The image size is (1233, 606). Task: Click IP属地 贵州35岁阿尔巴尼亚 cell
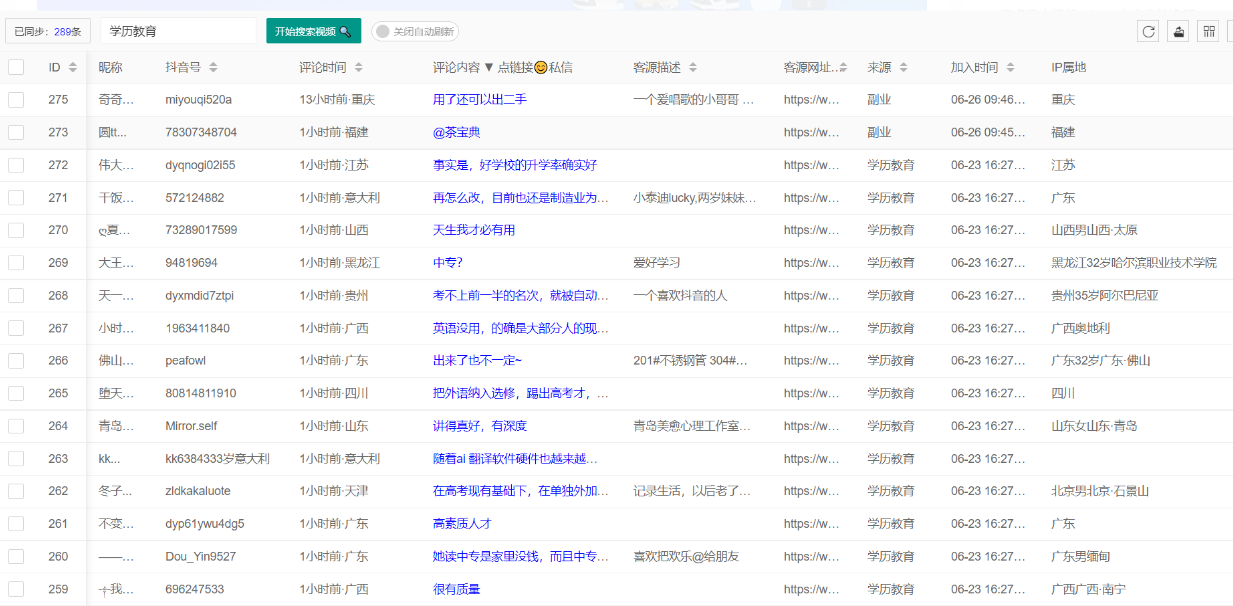(x=1105, y=295)
